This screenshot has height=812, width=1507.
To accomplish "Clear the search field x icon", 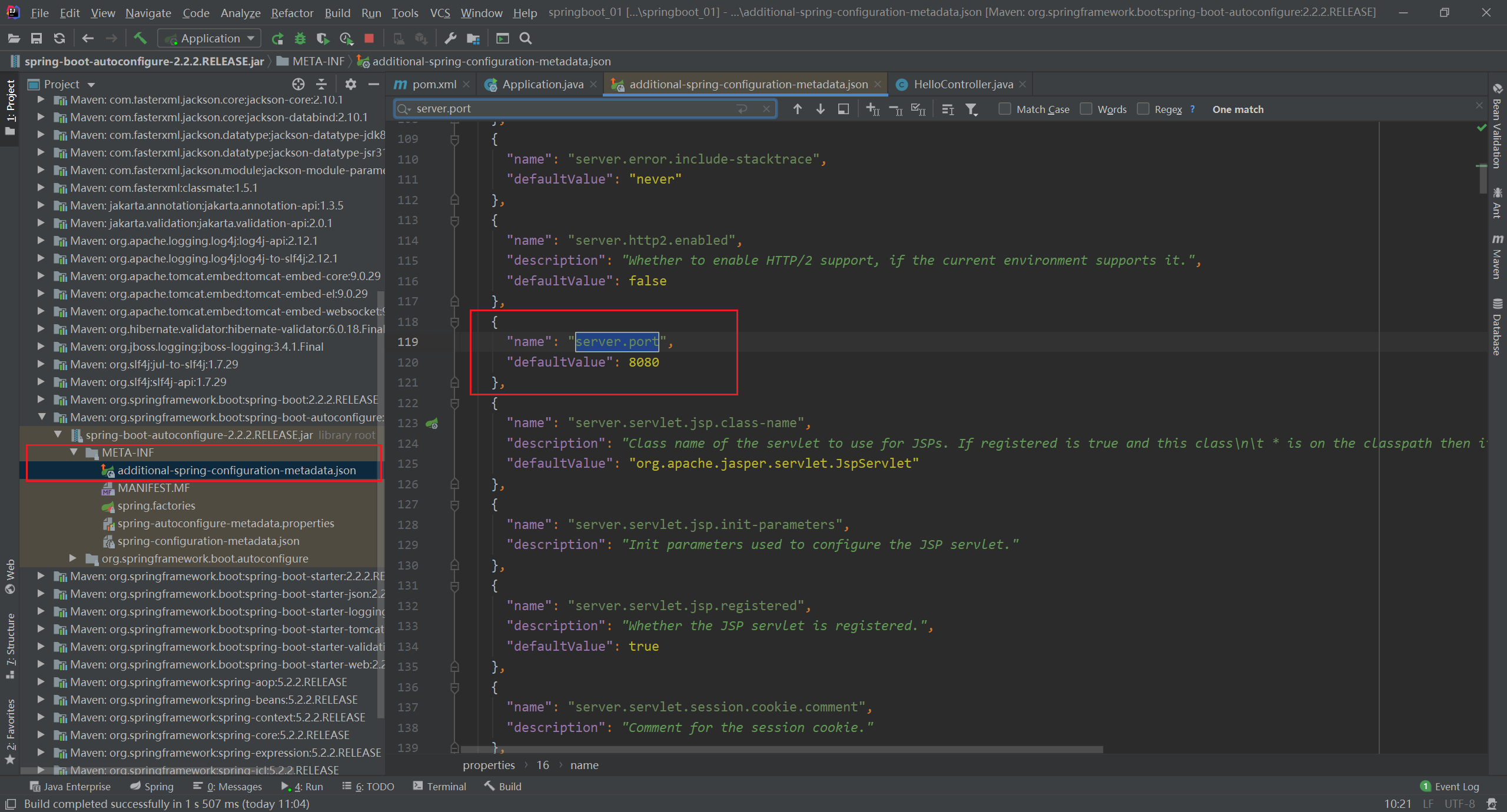I will click(x=766, y=109).
